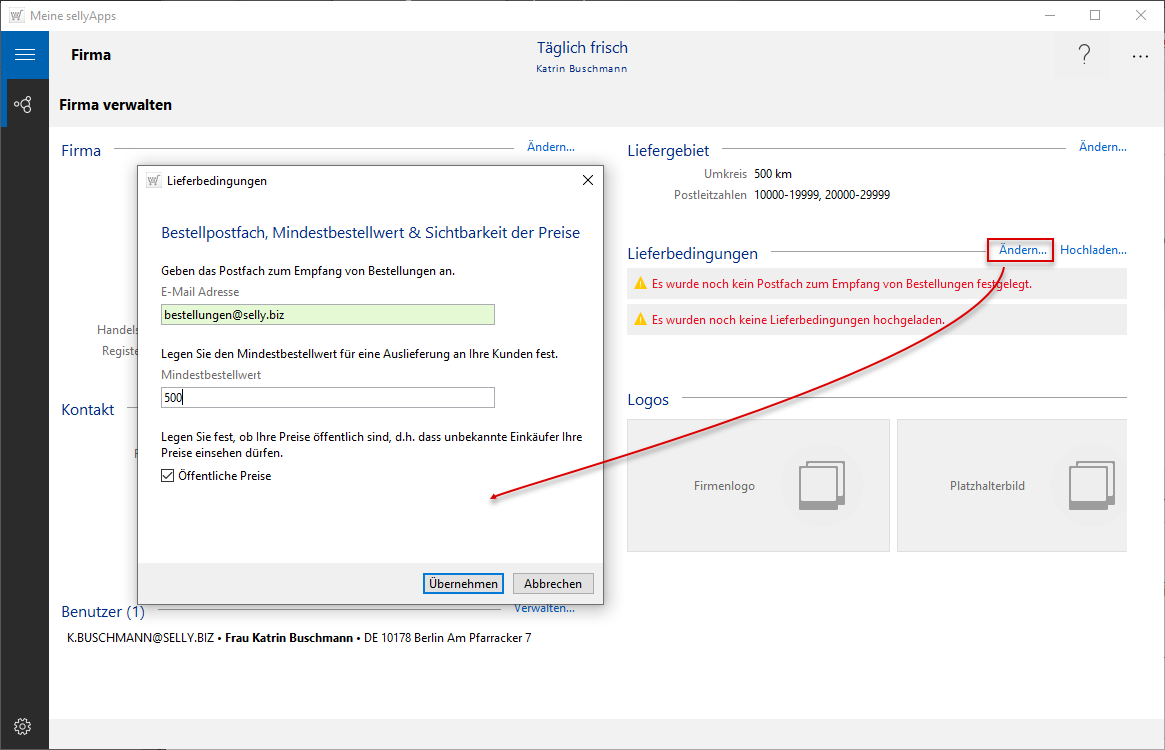Click the Mindestbestellwert input field
Viewport: 1165px width, 750px height.
(x=328, y=397)
